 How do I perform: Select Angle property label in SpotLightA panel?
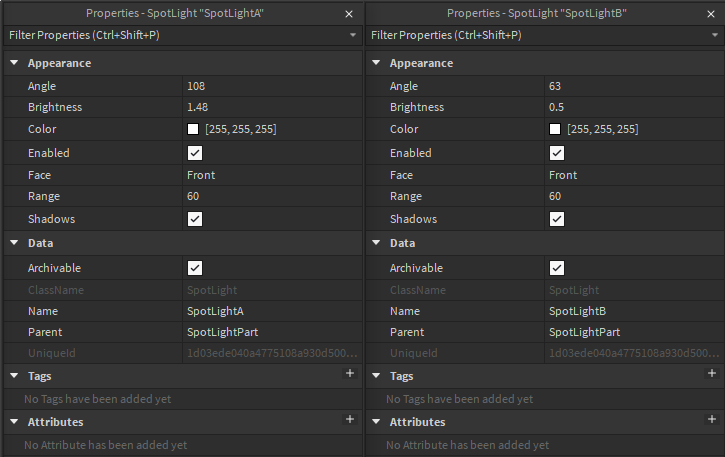(x=42, y=86)
